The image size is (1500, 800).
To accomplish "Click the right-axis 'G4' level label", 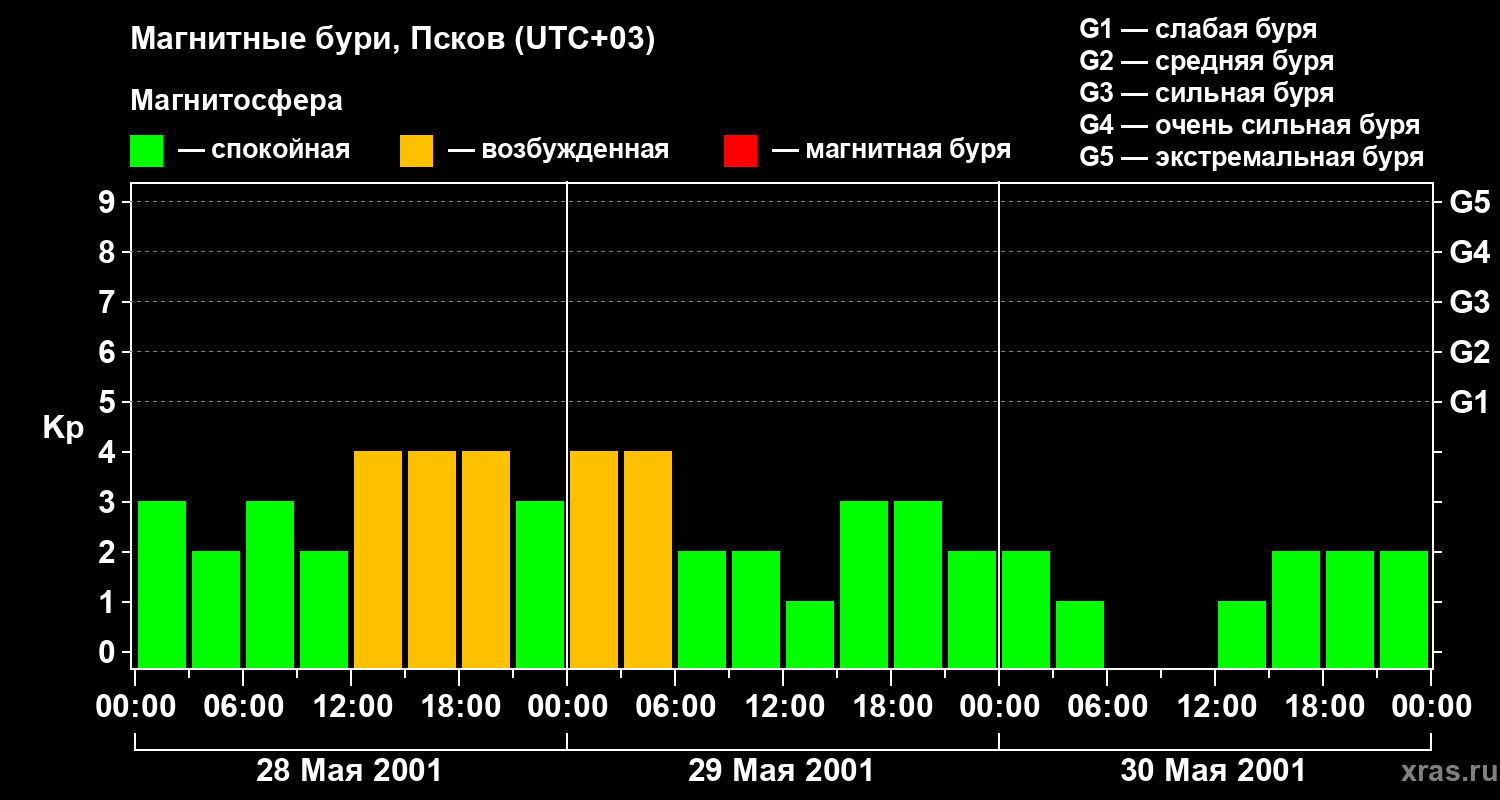I will 1469,252.
